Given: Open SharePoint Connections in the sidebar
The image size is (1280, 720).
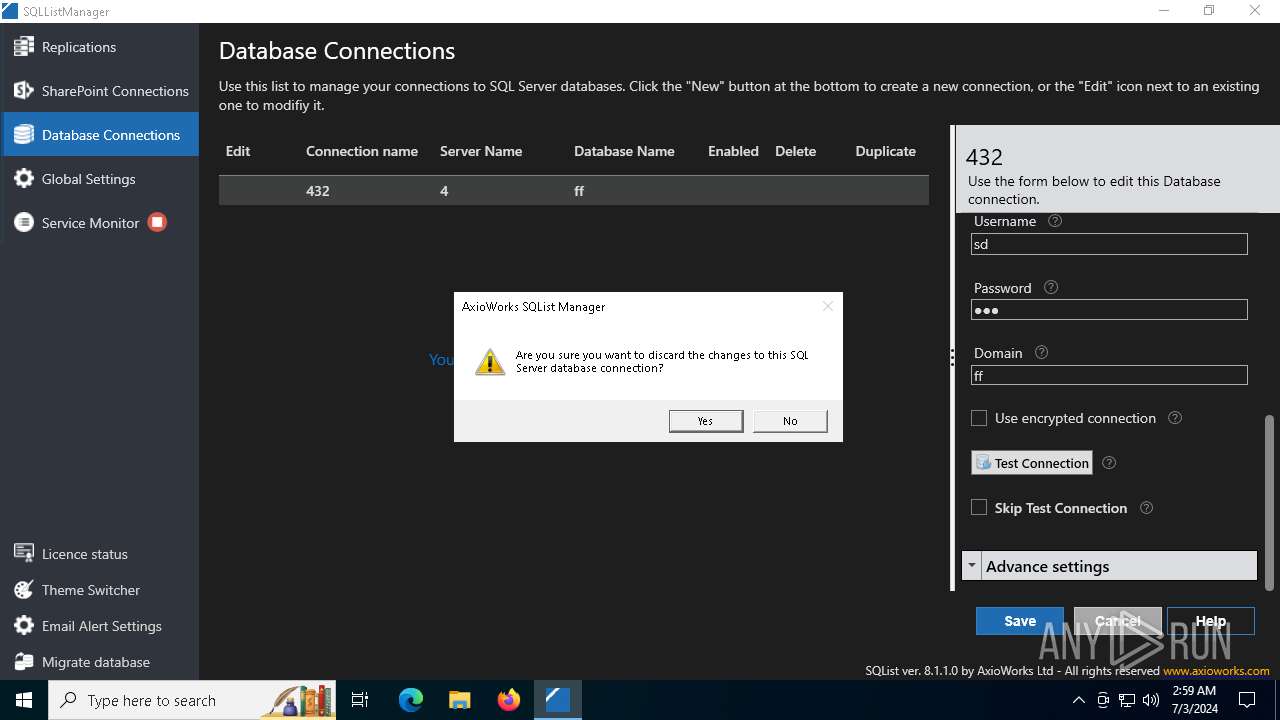Looking at the screenshot, I should [x=100, y=91].
